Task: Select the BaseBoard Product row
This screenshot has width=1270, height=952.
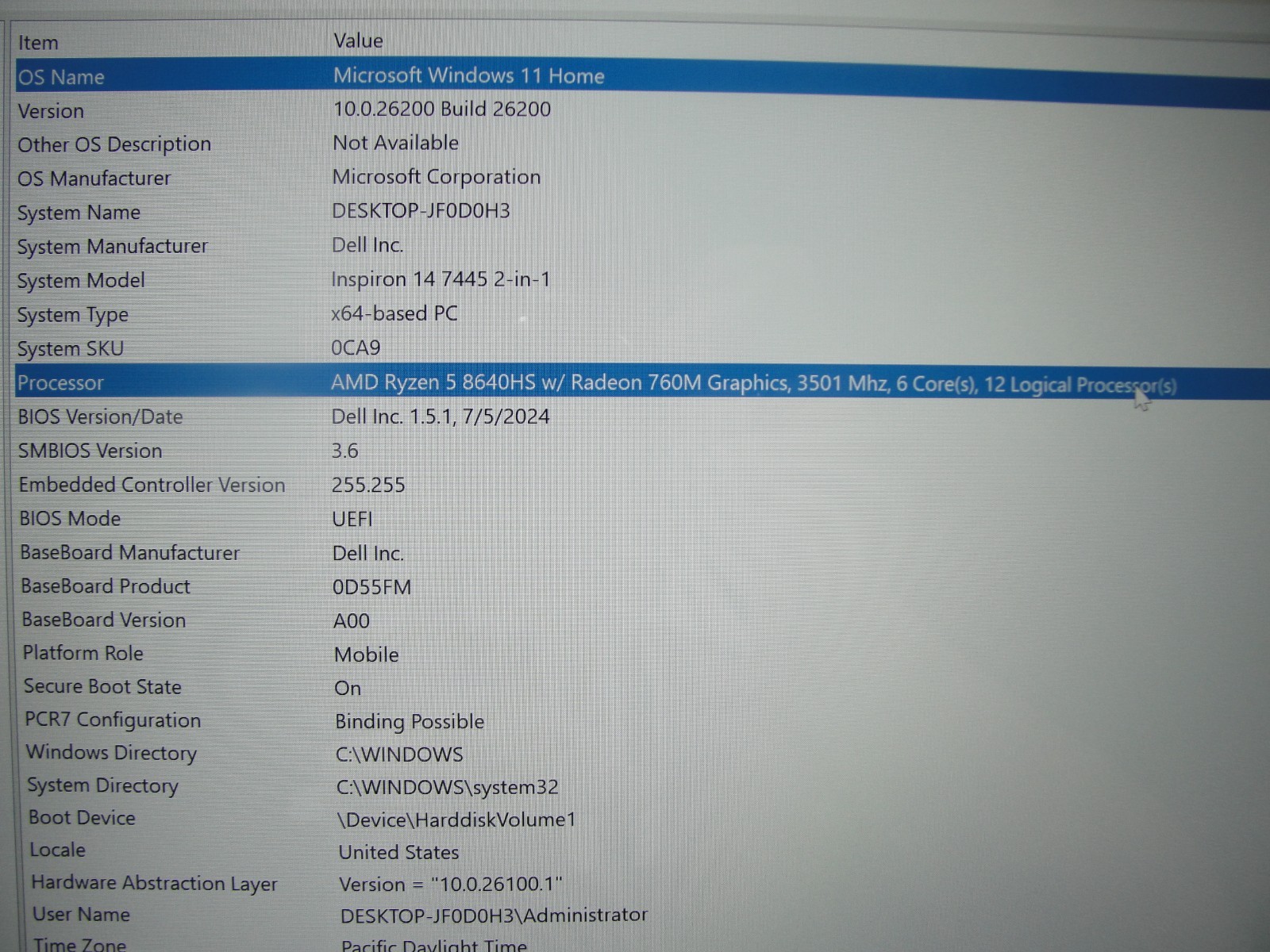Action: click(106, 586)
